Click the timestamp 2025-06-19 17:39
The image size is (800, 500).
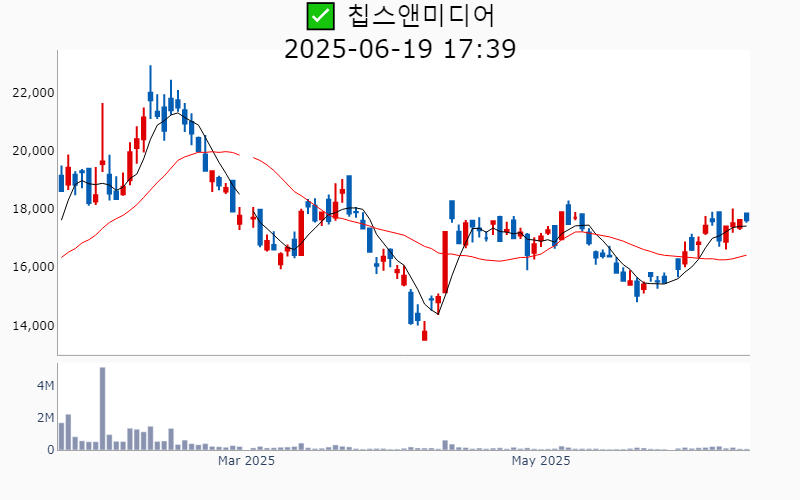pyautogui.click(x=400, y=49)
